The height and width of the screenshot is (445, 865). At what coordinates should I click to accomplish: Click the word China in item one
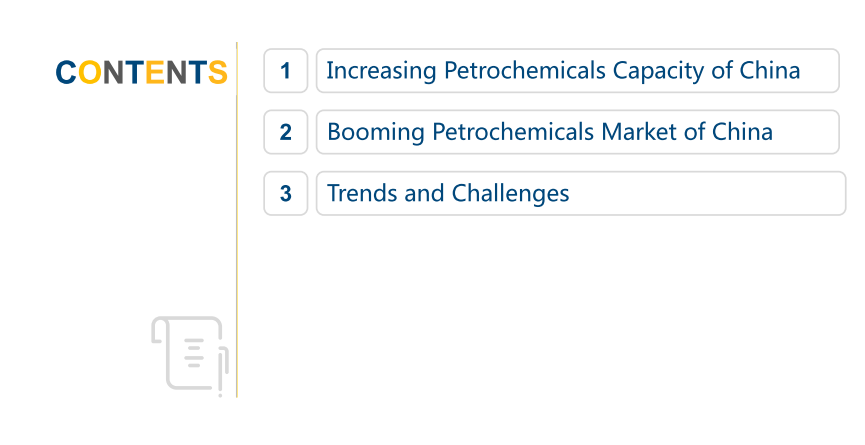tap(770, 71)
